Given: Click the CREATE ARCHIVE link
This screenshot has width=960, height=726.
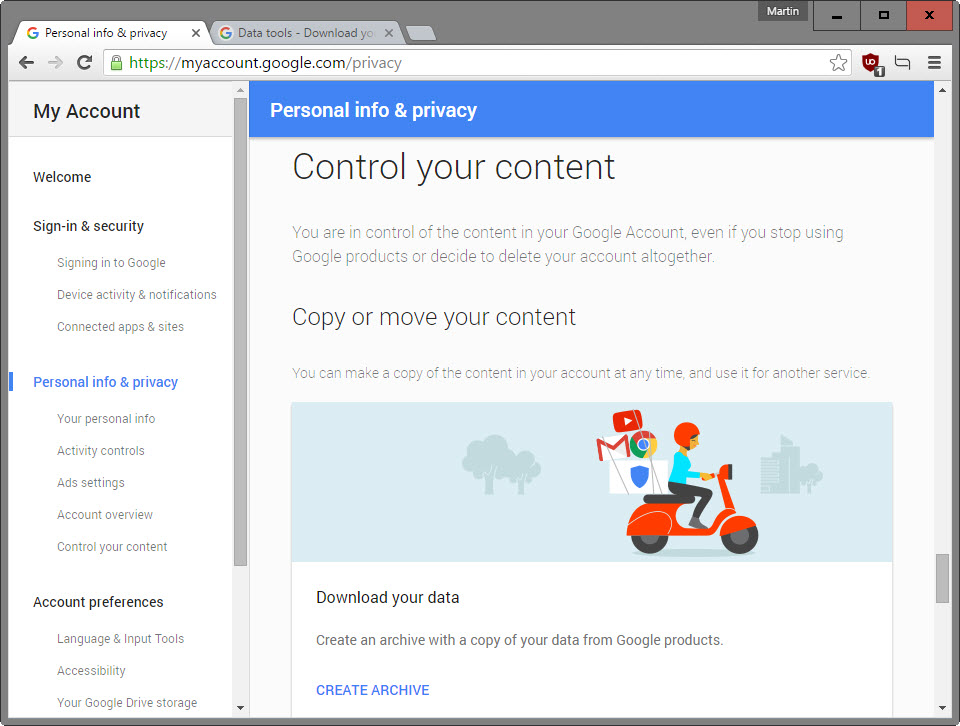Looking at the screenshot, I should pos(373,690).
